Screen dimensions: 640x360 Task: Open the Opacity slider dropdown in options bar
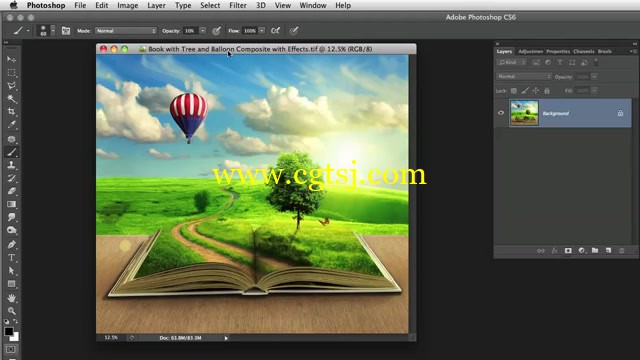pyautogui.click(x=202, y=31)
